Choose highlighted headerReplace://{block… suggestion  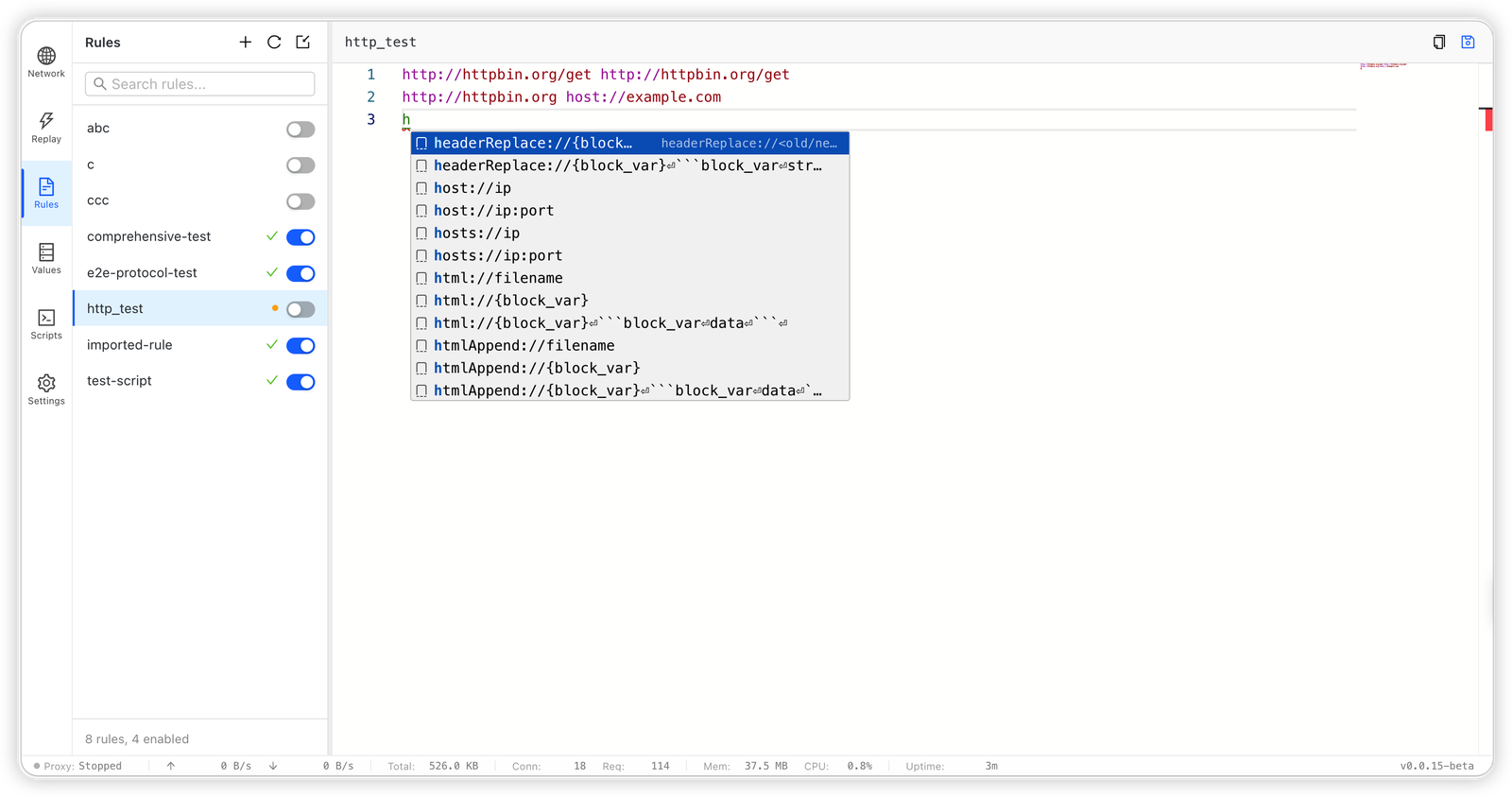(630, 143)
